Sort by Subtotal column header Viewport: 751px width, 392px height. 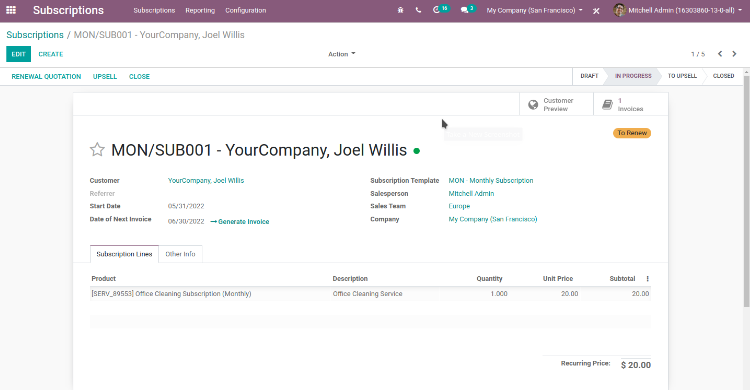click(622, 278)
